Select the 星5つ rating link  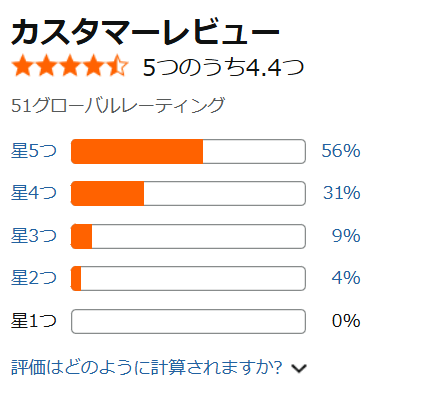pyautogui.click(x=34, y=151)
